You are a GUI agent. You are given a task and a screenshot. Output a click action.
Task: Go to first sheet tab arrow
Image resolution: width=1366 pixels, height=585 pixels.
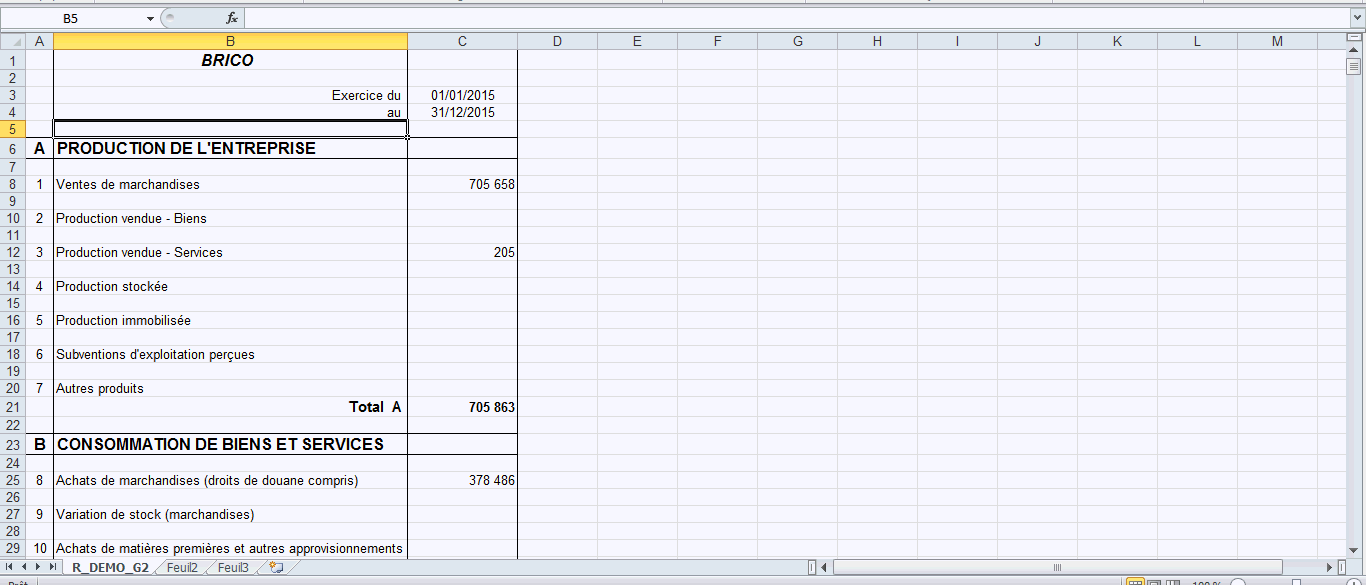[11, 567]
